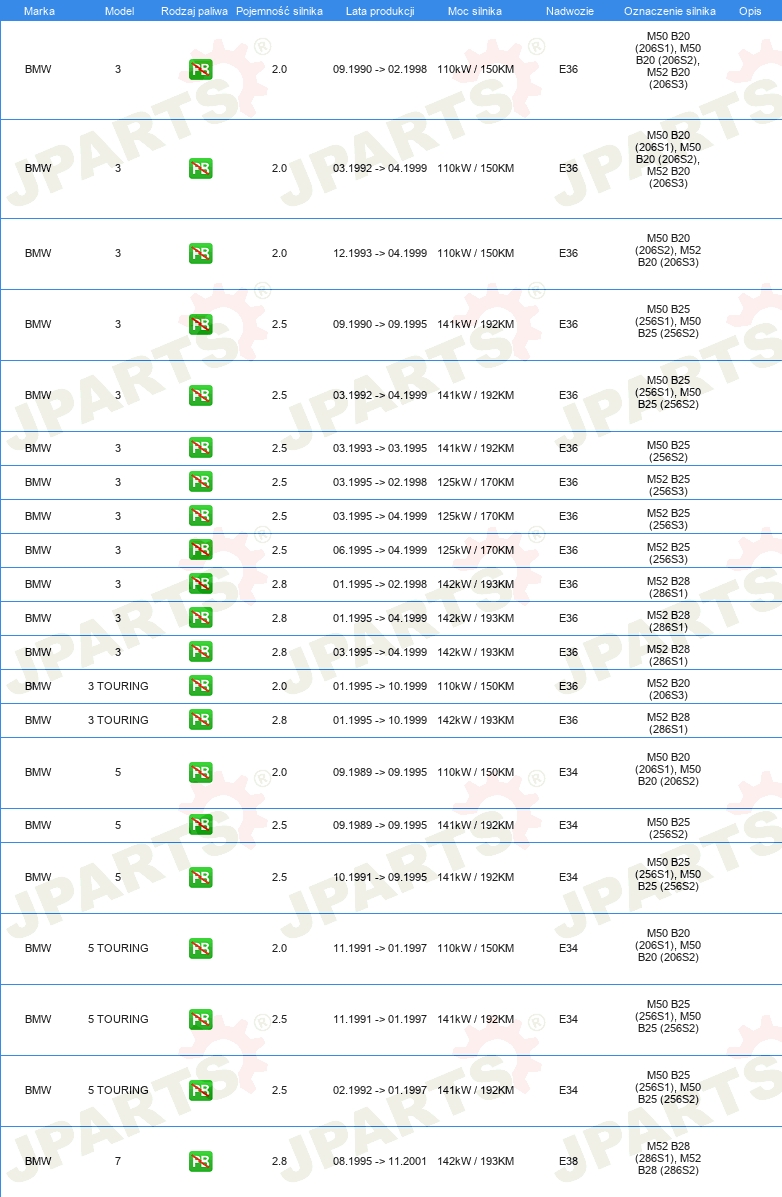782x1197 pixels.
Task: Click the Opis column header
Action: (750, 11)
